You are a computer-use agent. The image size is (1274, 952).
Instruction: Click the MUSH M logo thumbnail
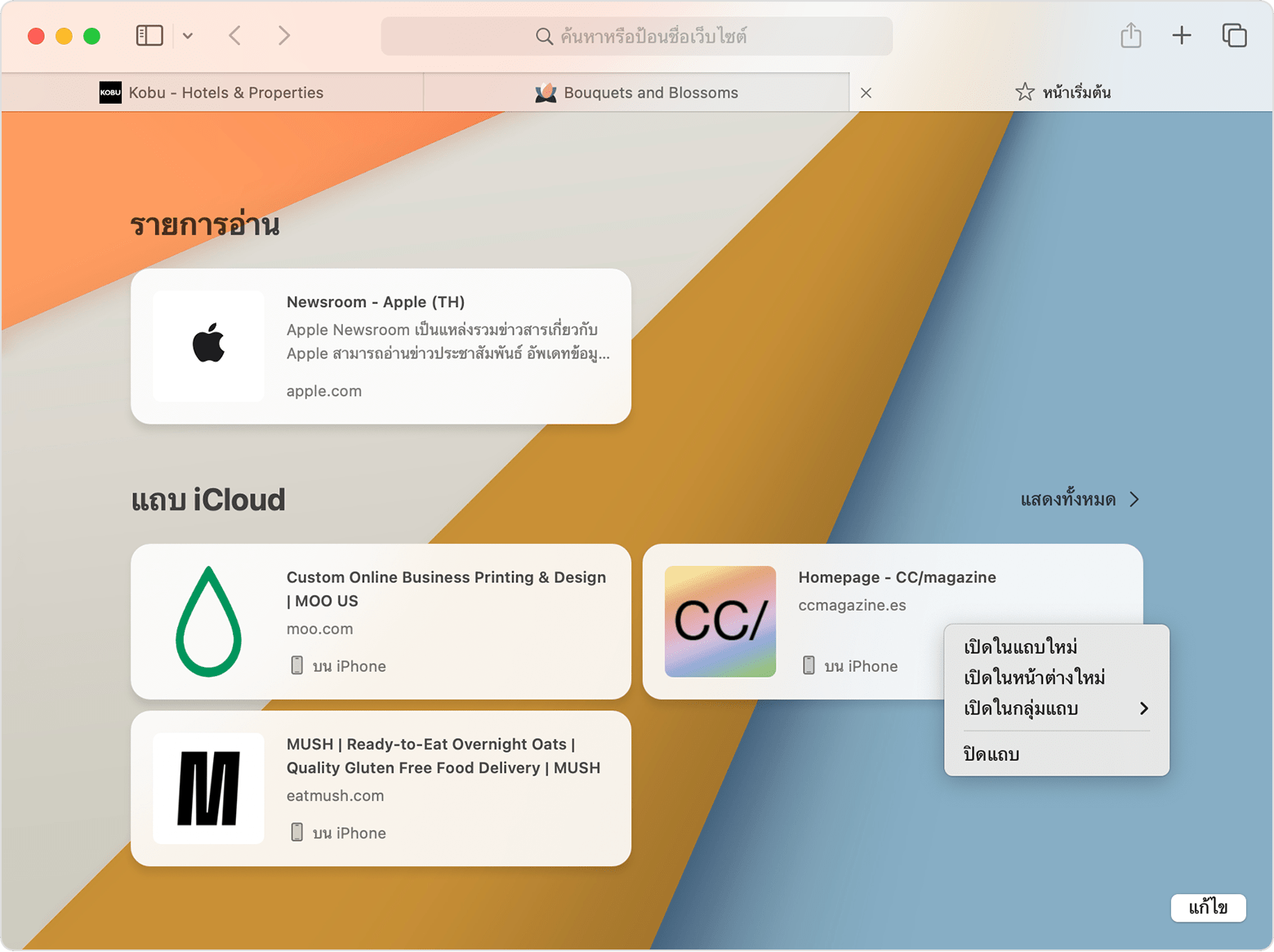point(208,788)
